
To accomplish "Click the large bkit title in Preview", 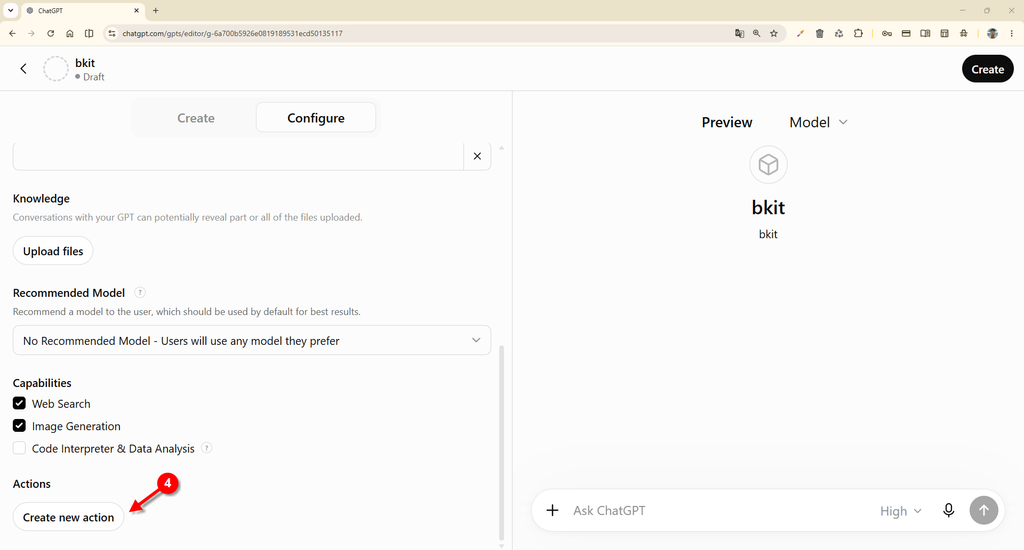I will (768, 208).
